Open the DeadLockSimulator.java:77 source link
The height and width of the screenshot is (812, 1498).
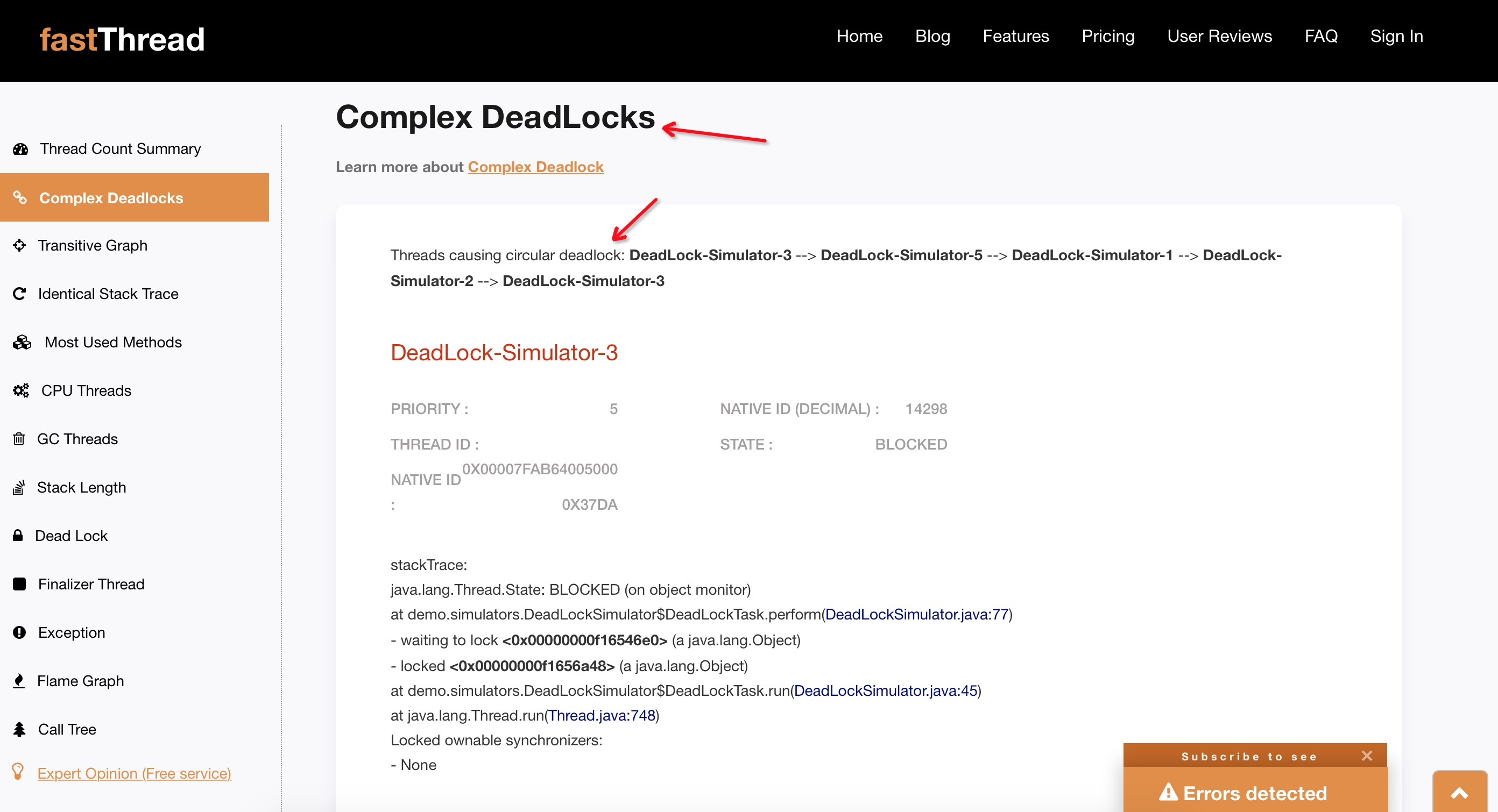tap(916, 614)
